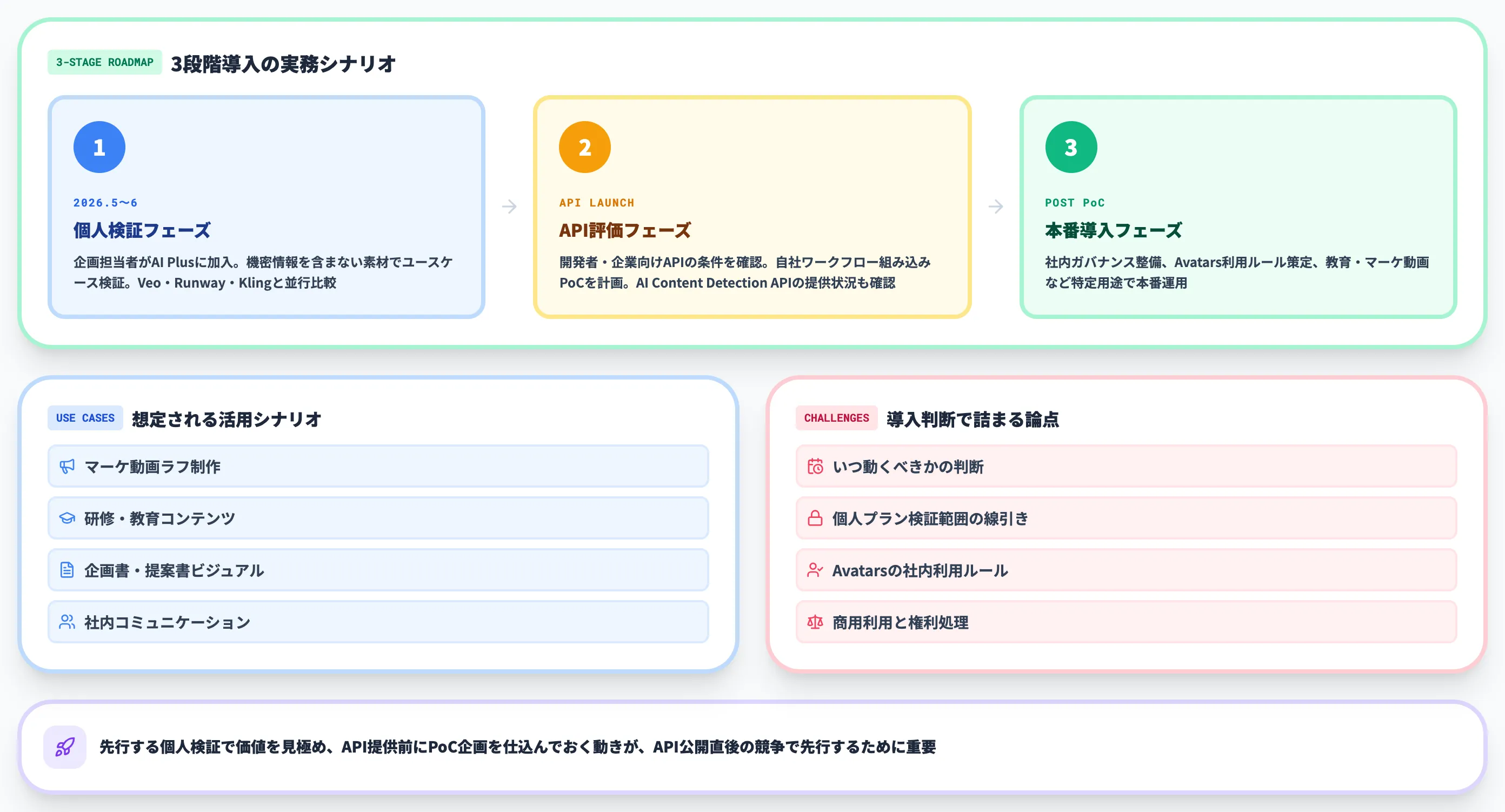Select the いつ動くべきかの判断 challenge row
Viewport: 1505px width, 812px height.
click(x=1126, y=466)
